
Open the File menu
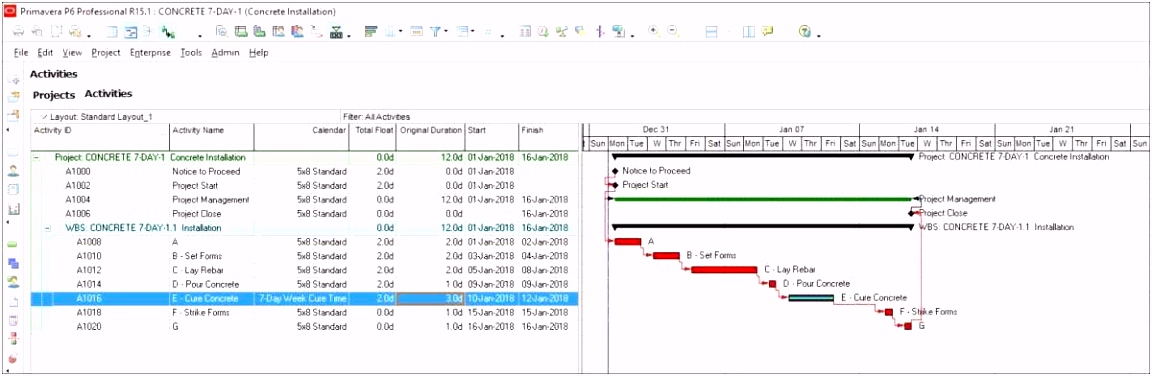click(21, 52)
